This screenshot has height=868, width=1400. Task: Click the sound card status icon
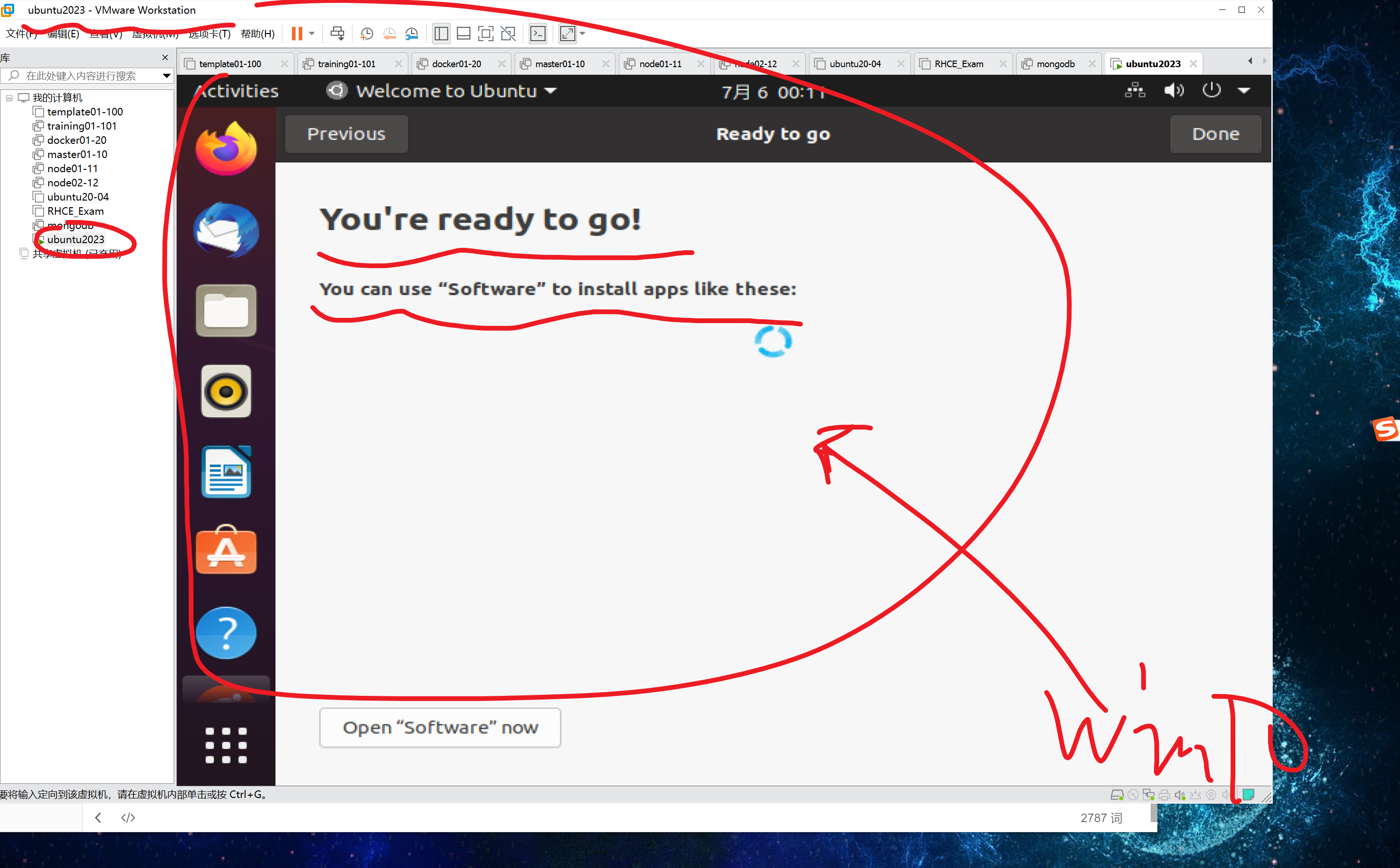[1180, 795]
